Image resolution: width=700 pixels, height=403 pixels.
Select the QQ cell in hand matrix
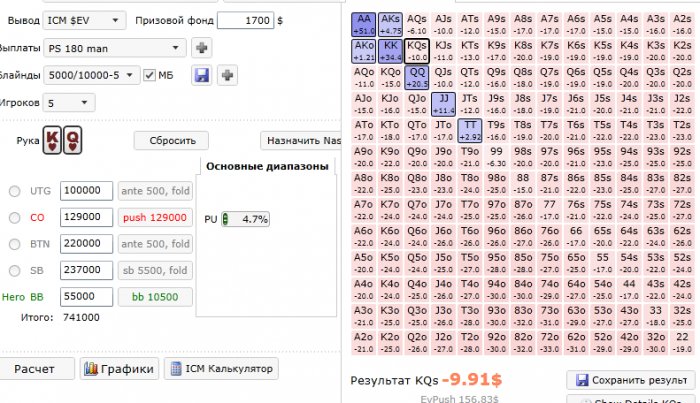coord(417,77)
